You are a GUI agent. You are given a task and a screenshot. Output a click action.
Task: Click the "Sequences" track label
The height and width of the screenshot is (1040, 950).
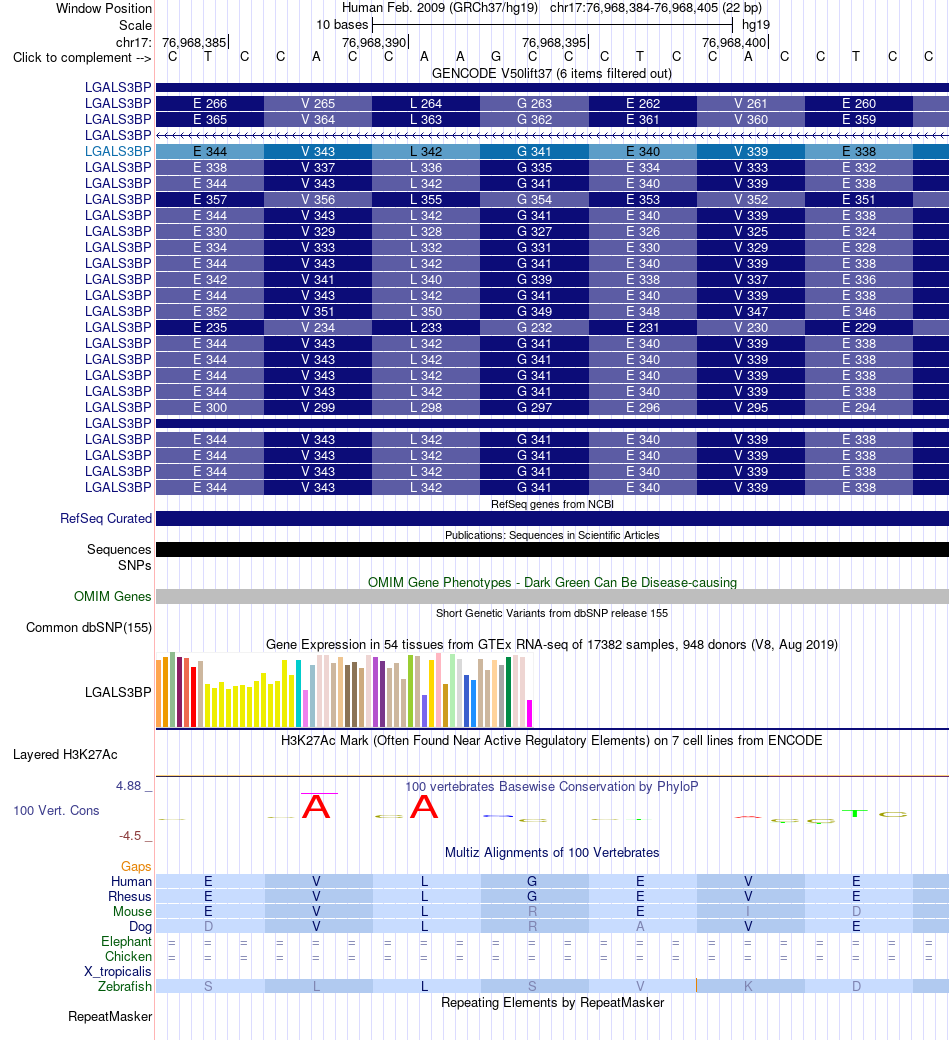119,550
